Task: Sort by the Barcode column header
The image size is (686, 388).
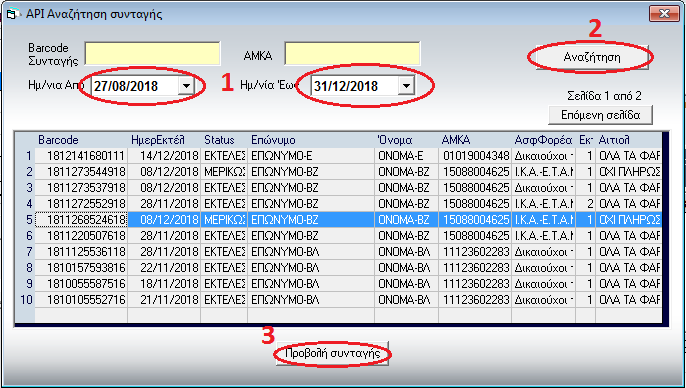Action: (x=81, y=140)
